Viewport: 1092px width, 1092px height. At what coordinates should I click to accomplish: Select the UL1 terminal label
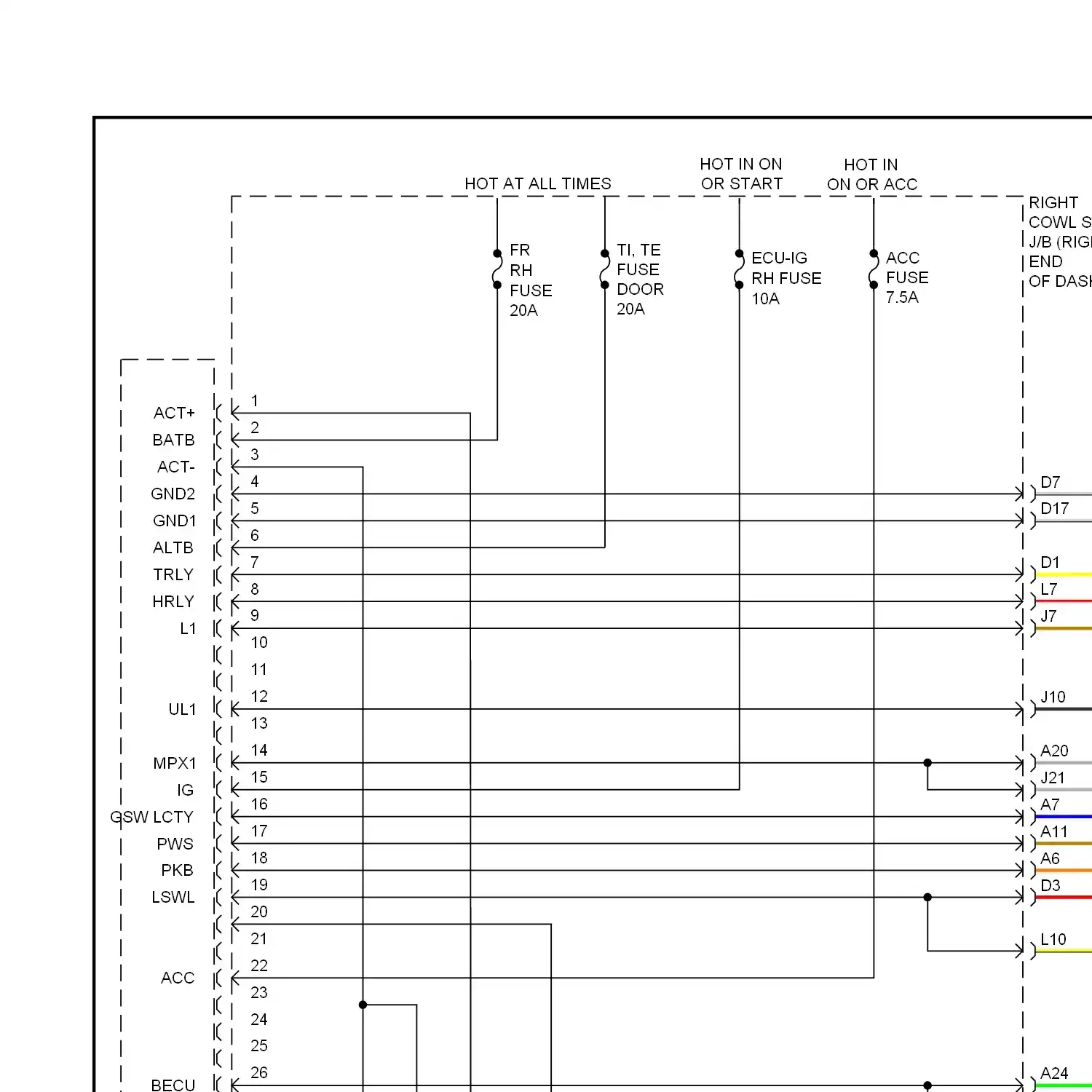(182, 709)
